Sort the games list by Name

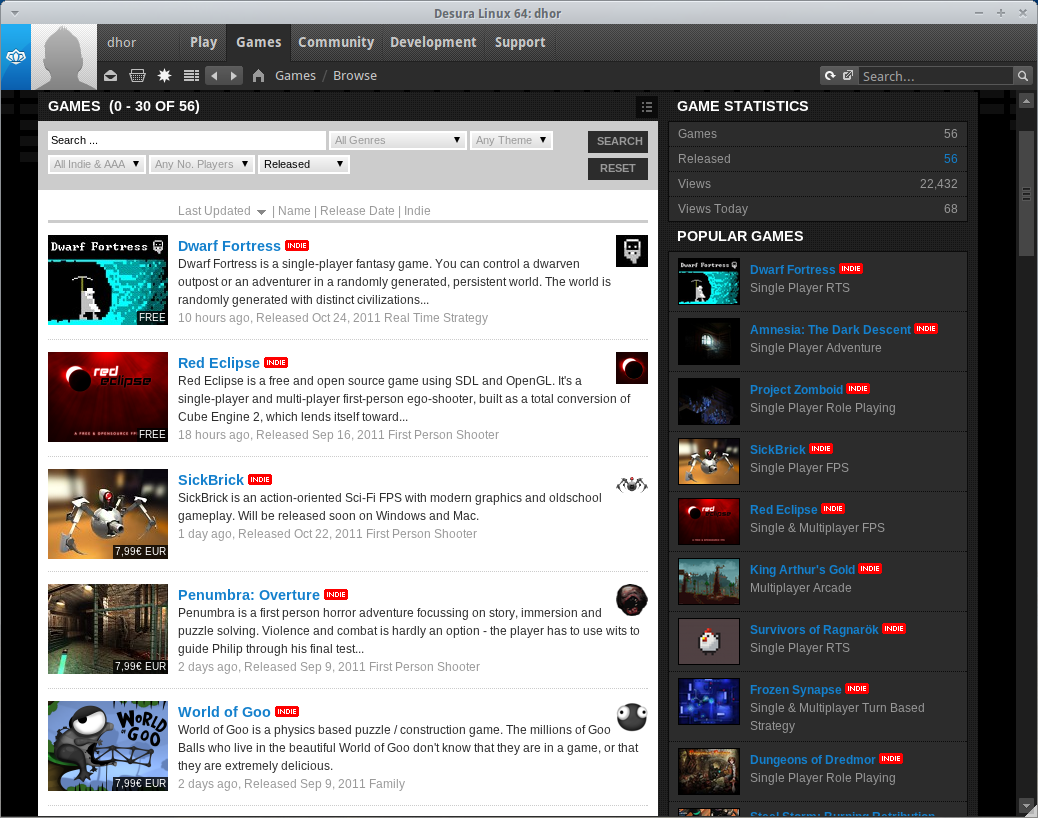pyautogui.click(x=295, y=211)
